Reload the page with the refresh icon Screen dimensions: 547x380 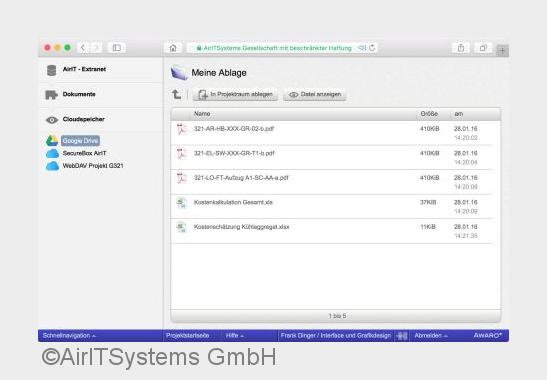[372, 48]
